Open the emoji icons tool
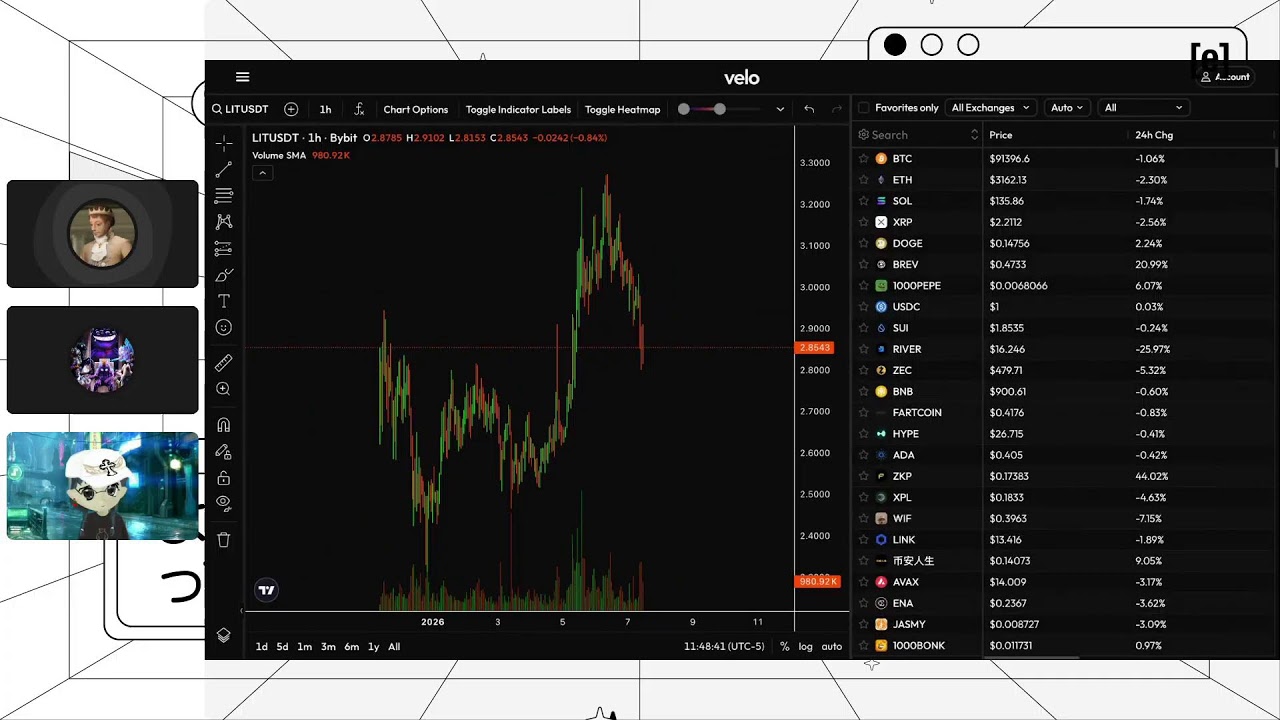Viewport: 1280px width, 720px height. coord(223,327)
